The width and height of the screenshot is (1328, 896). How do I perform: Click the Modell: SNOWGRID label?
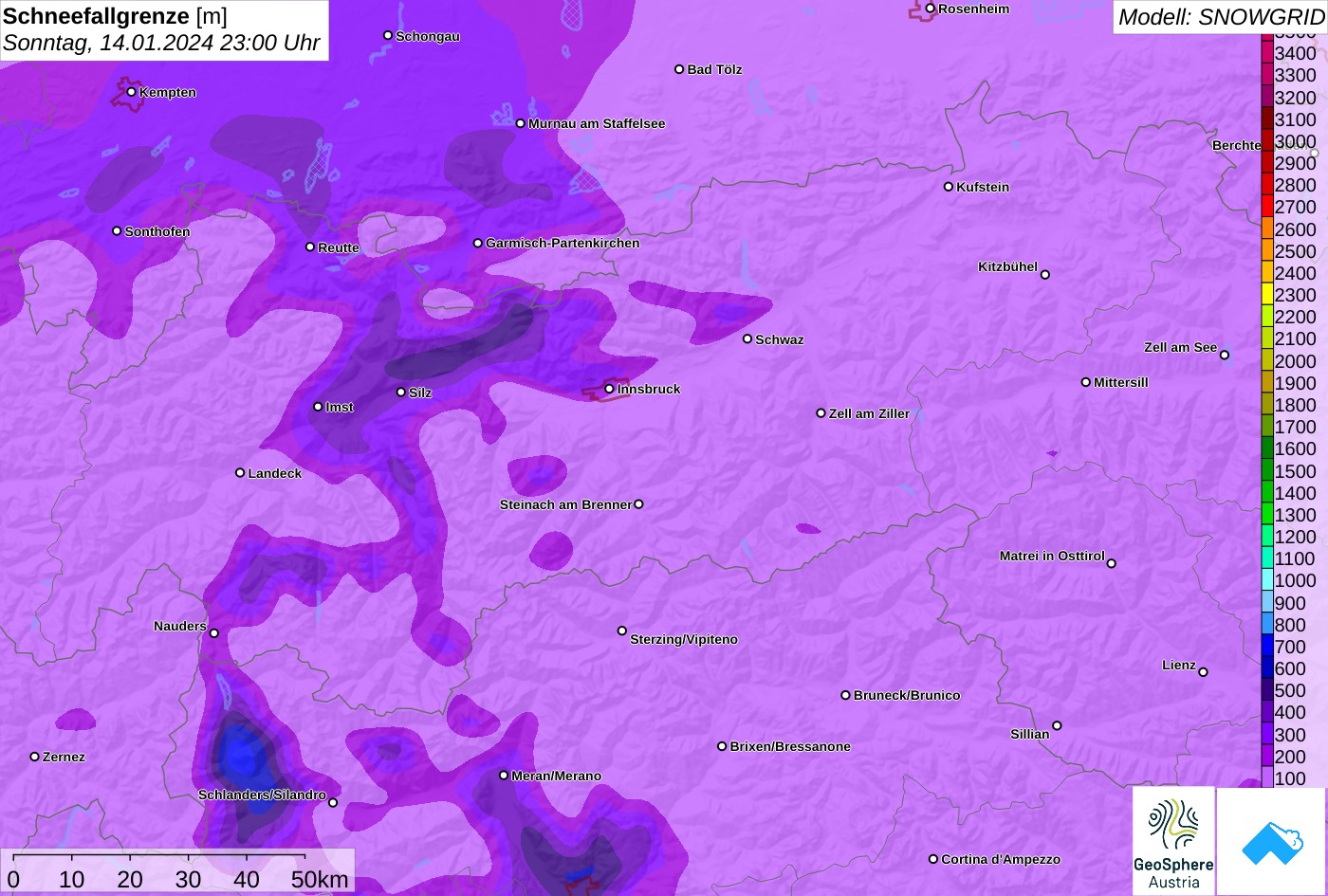(1221, 16)
